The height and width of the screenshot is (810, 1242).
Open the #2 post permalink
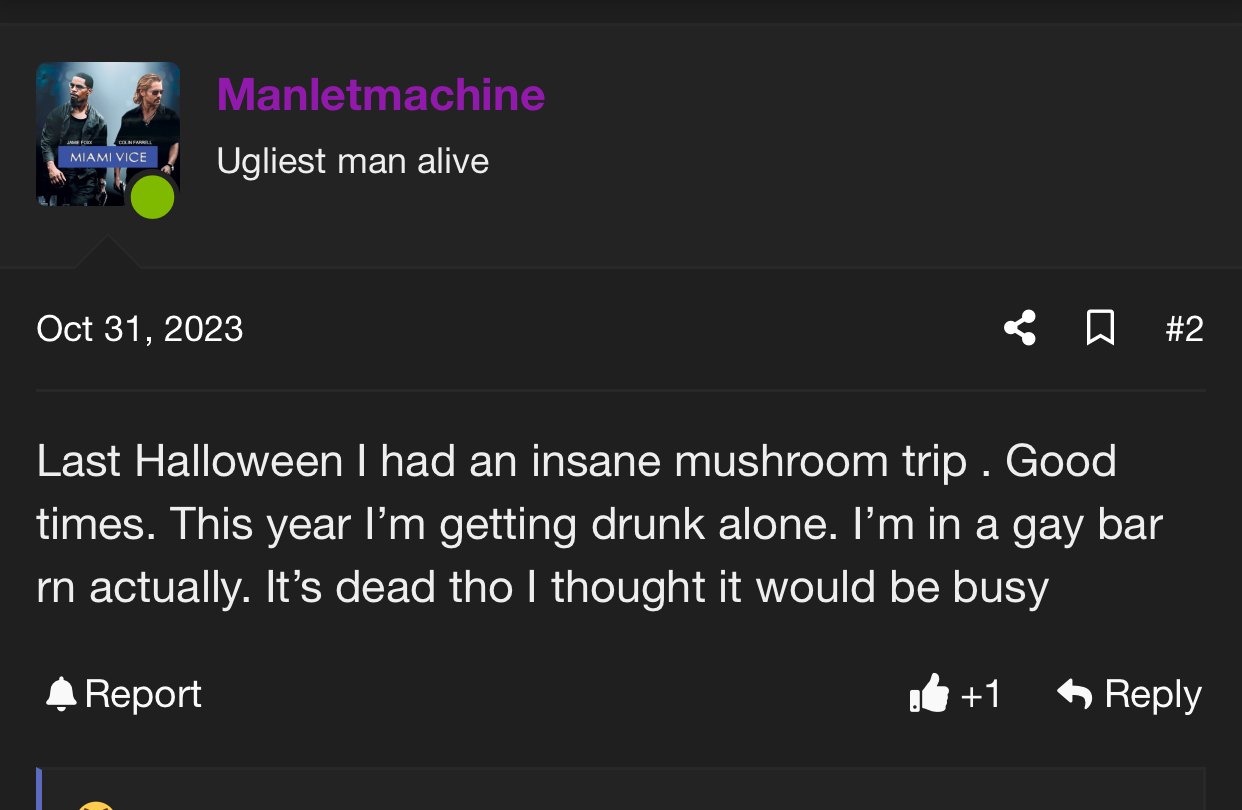(x=1184, y=329)
